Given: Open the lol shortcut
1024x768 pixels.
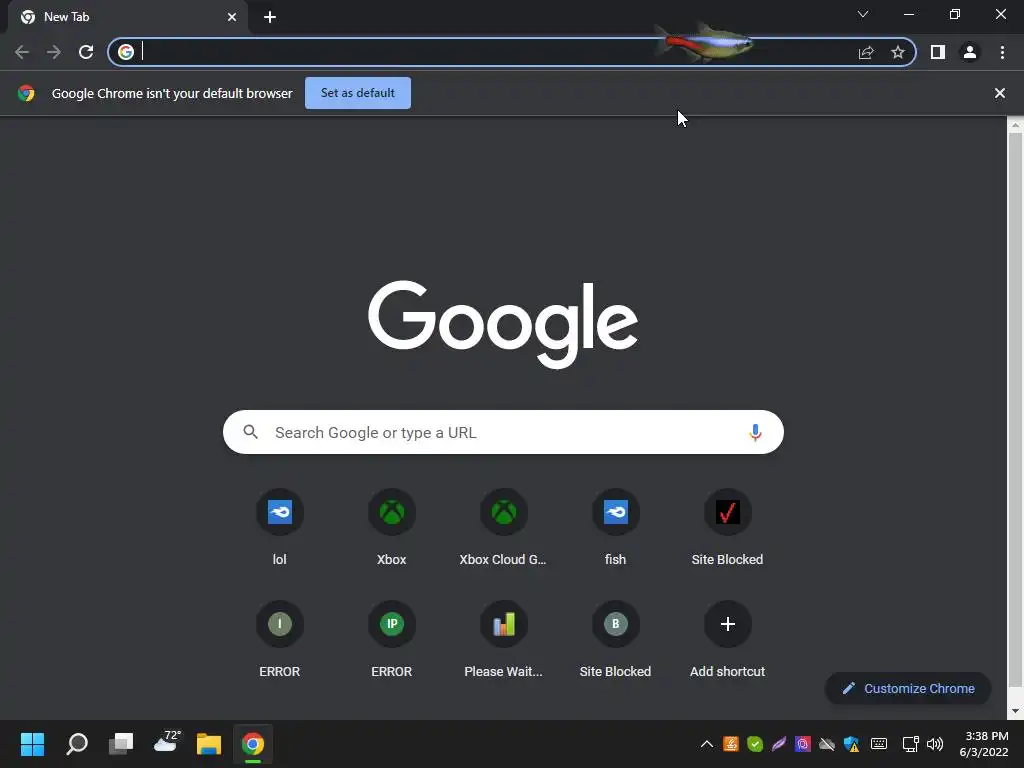Looking at the screenshot, I should [x=280, y=528].
